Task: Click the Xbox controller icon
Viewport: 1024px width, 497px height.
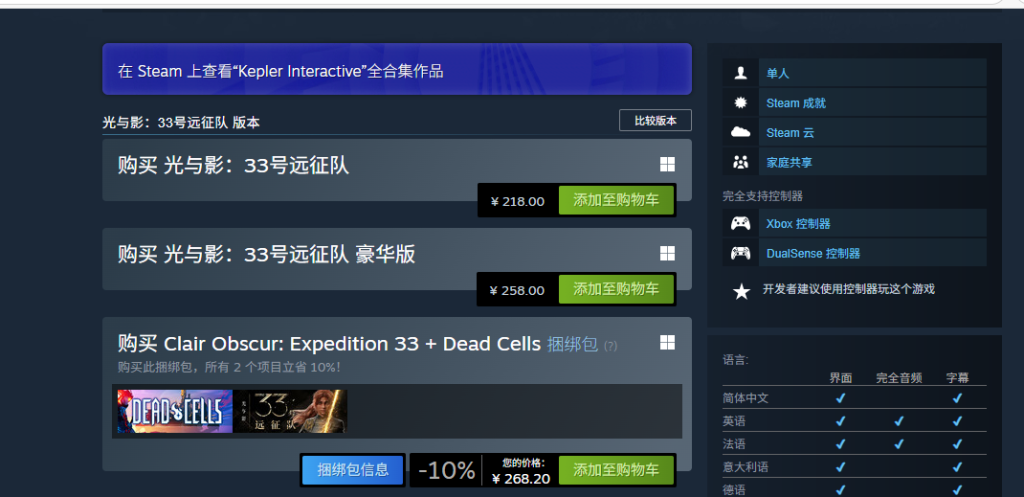Action: click(741, 223)
